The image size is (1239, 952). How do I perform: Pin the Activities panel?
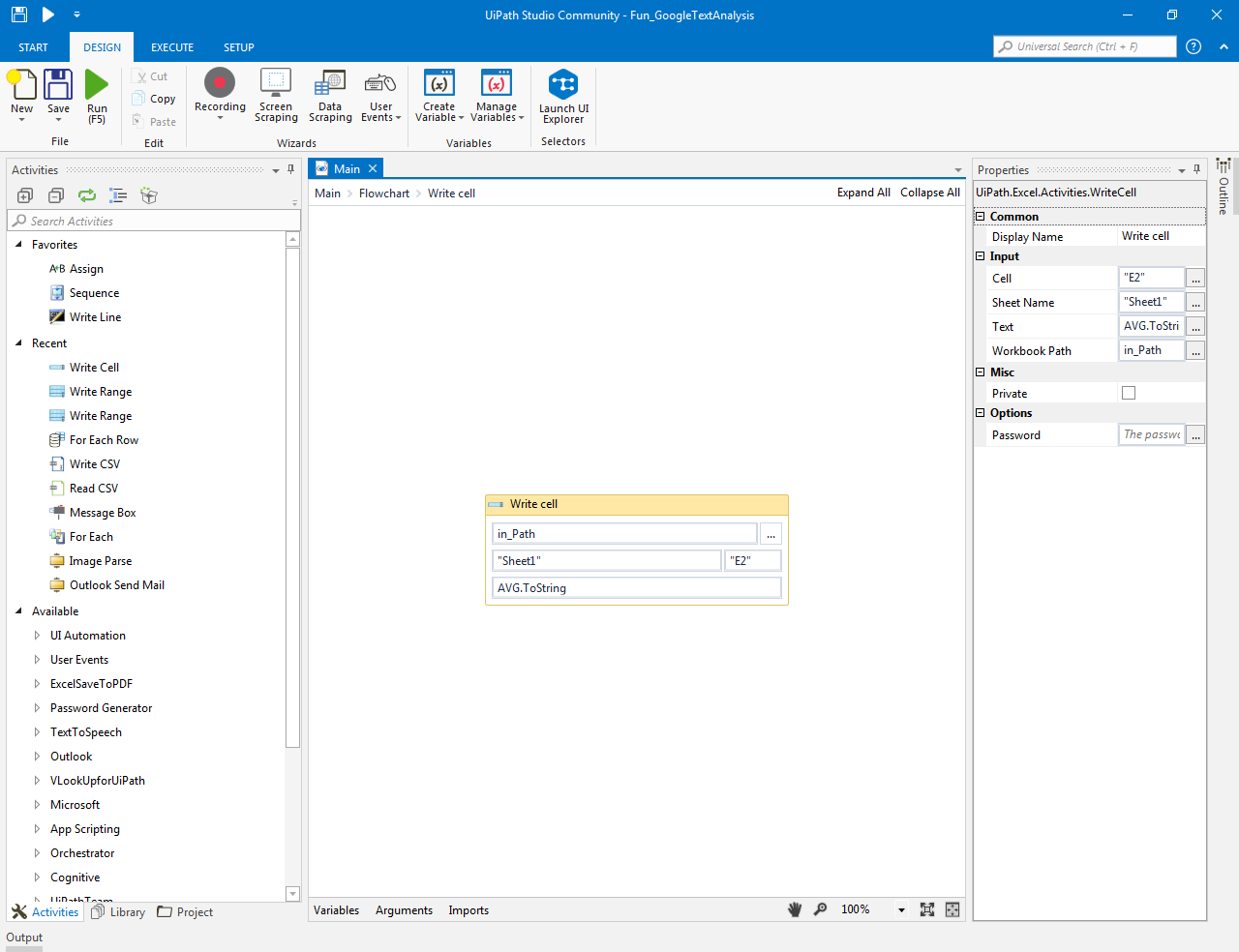click(291, 169)
